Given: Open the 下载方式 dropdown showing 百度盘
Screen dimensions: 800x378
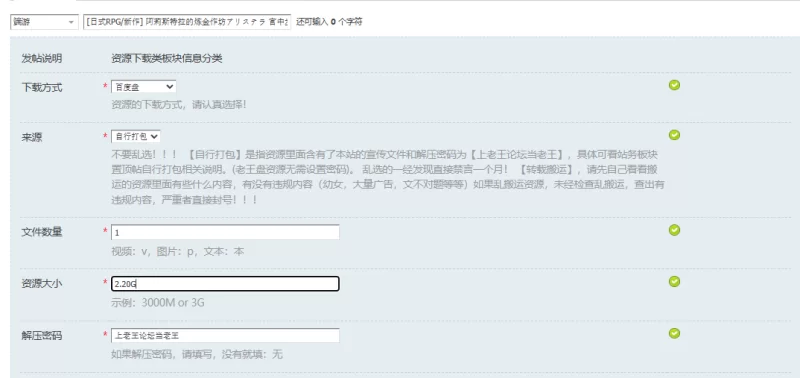Looking at the screenshot, I should (x=143, y=87).
